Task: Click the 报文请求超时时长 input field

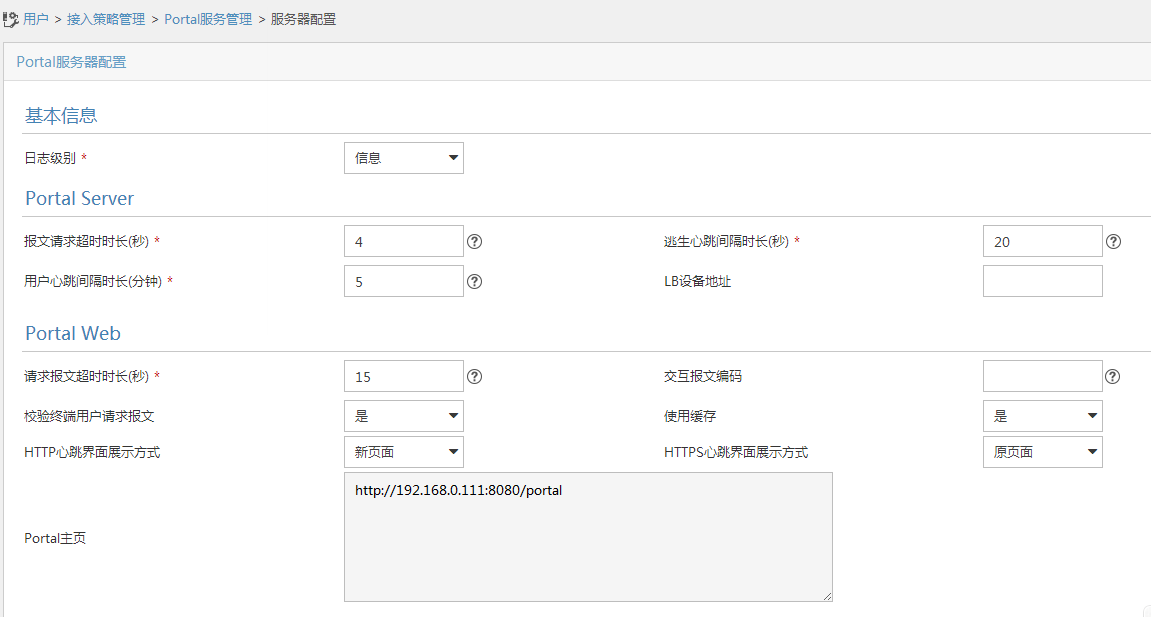Action: (403, 242)
